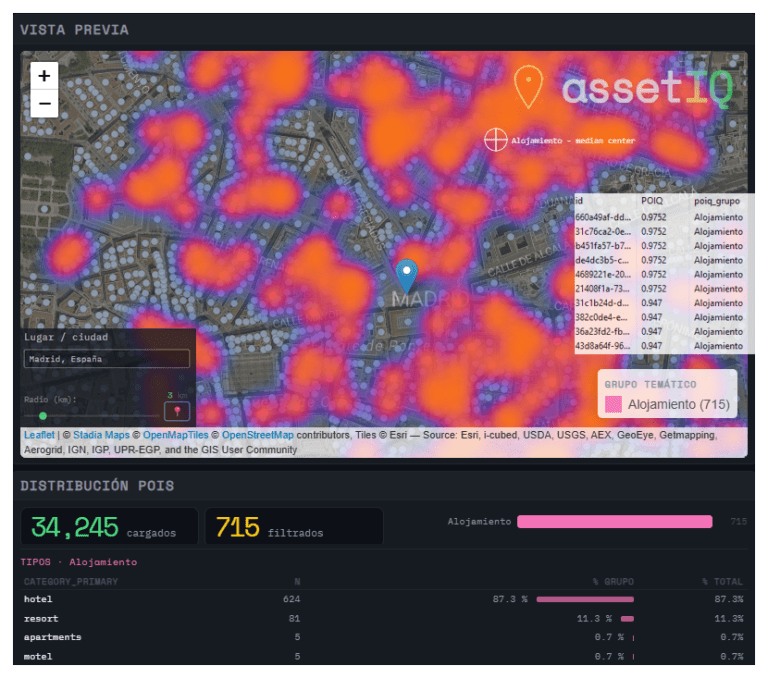Click the hotel 87.3 % group bar
Screen dimensions: 768x678
click(x=585, y=599)
